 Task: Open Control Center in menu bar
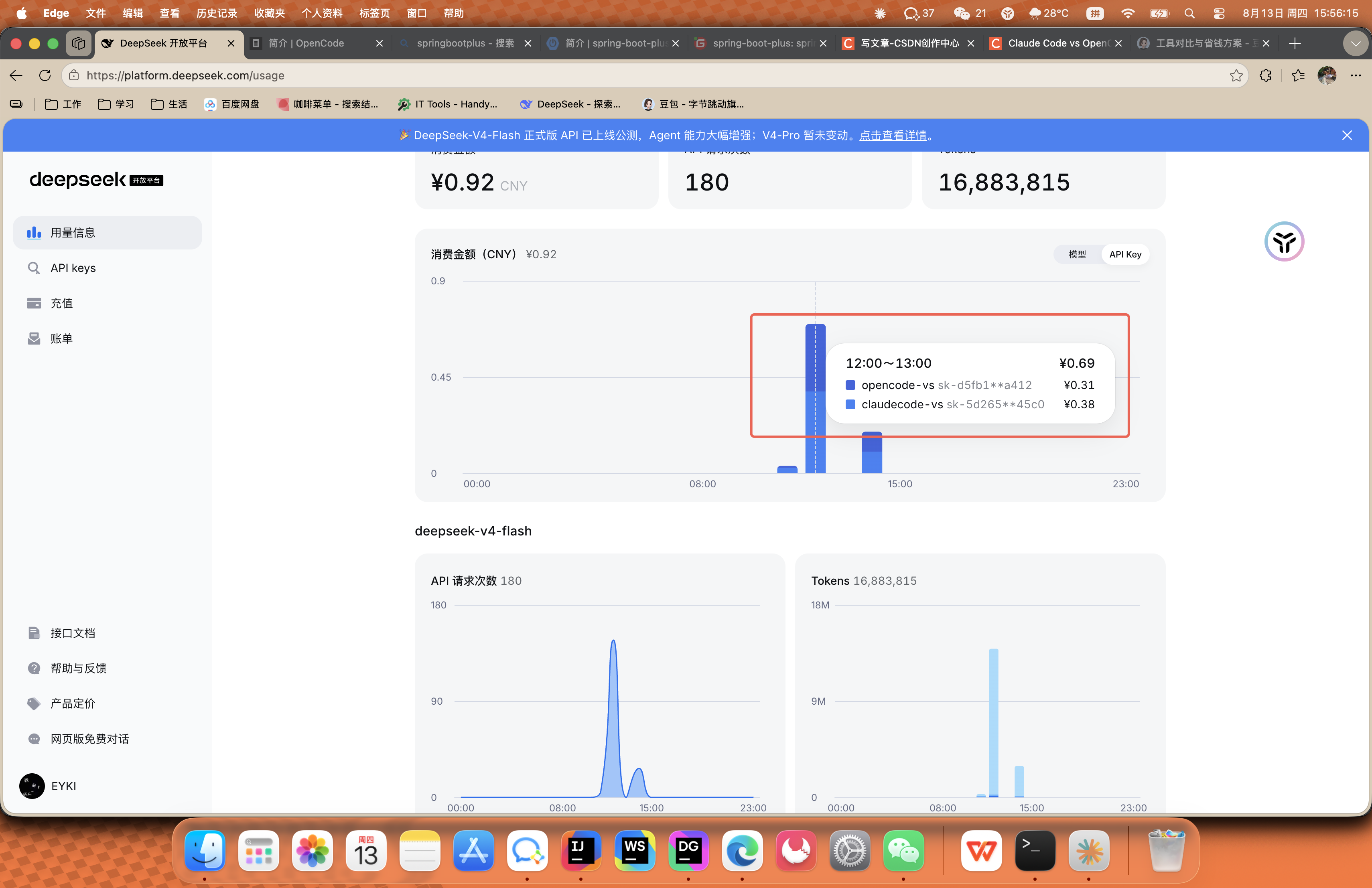(1219, 13)
